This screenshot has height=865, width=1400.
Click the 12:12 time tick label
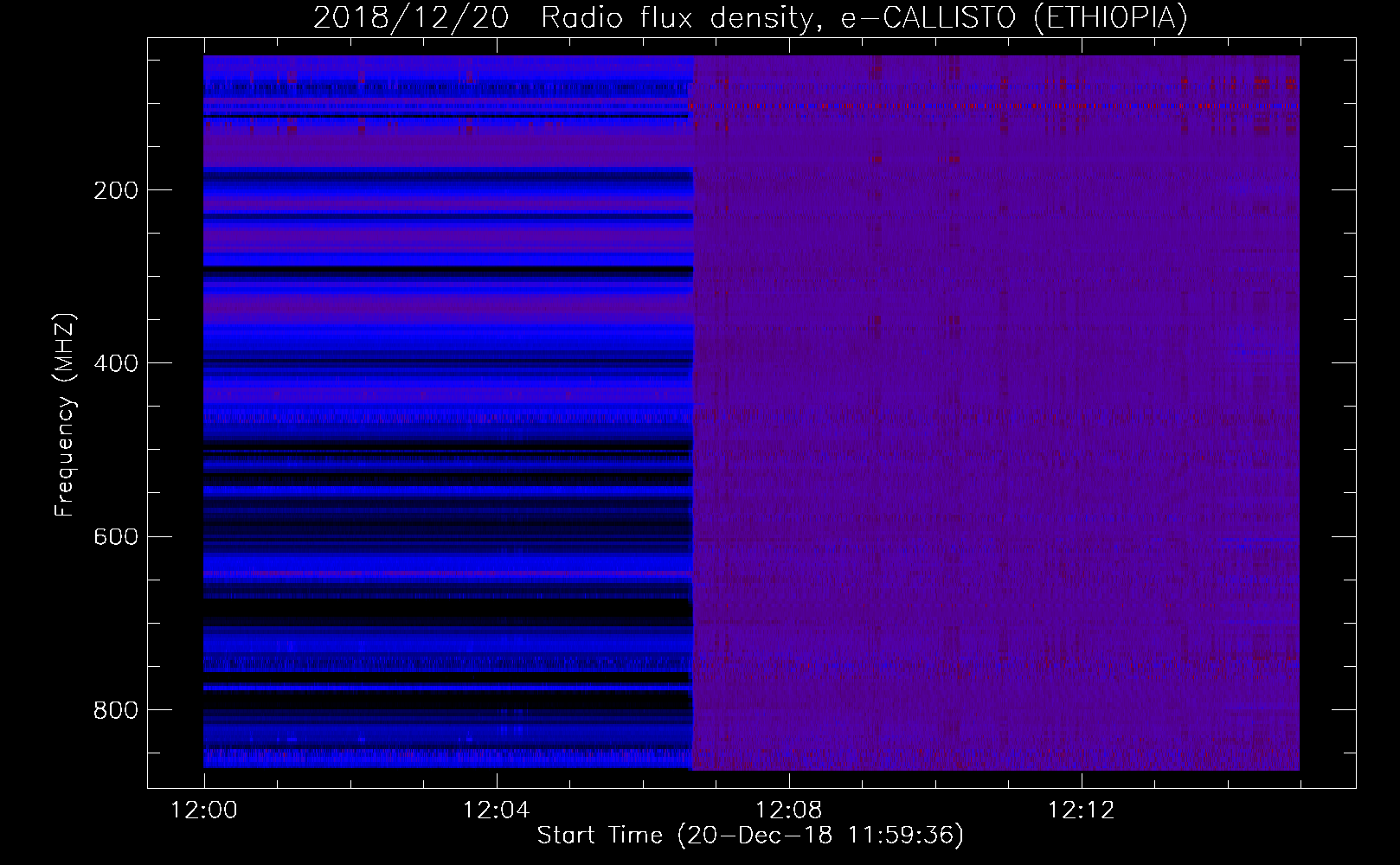coord(1081,811)
